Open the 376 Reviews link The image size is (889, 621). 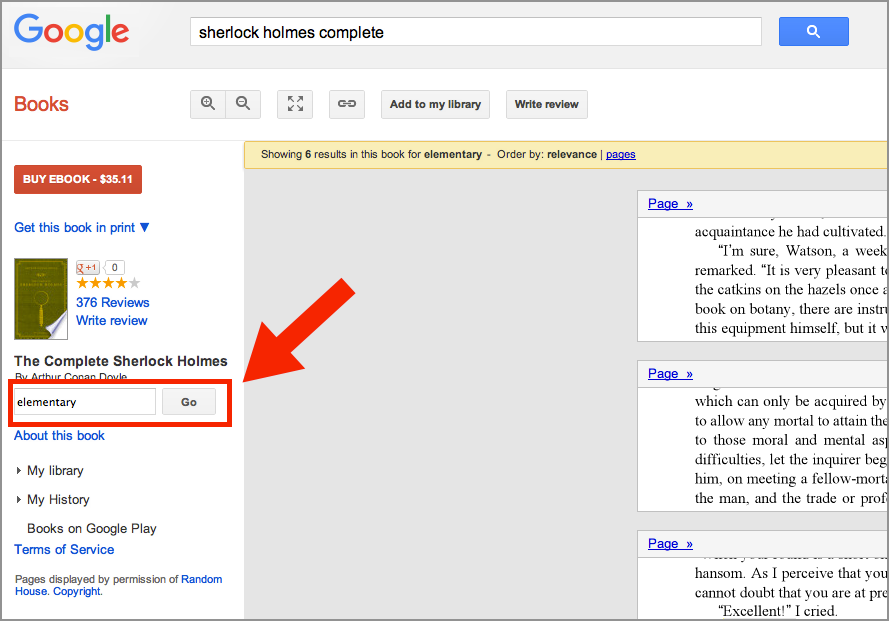point(113,302)
